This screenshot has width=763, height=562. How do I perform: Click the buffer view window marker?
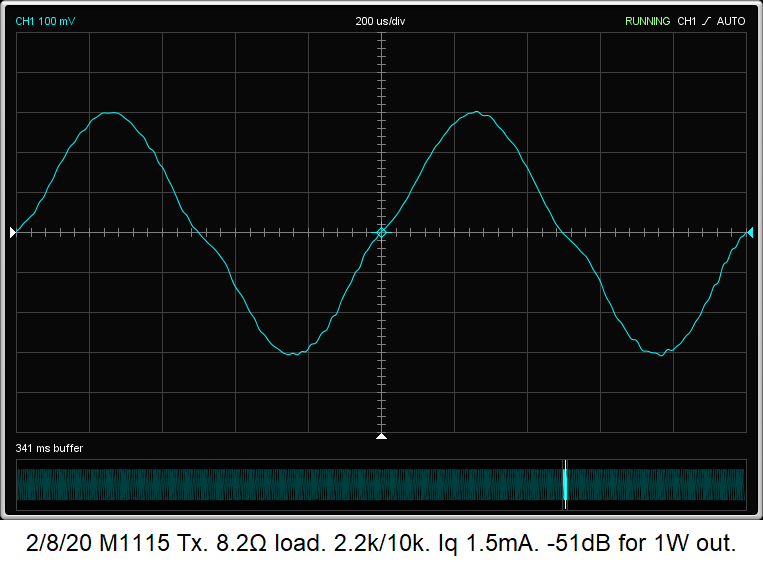click(x=565, y=485)
